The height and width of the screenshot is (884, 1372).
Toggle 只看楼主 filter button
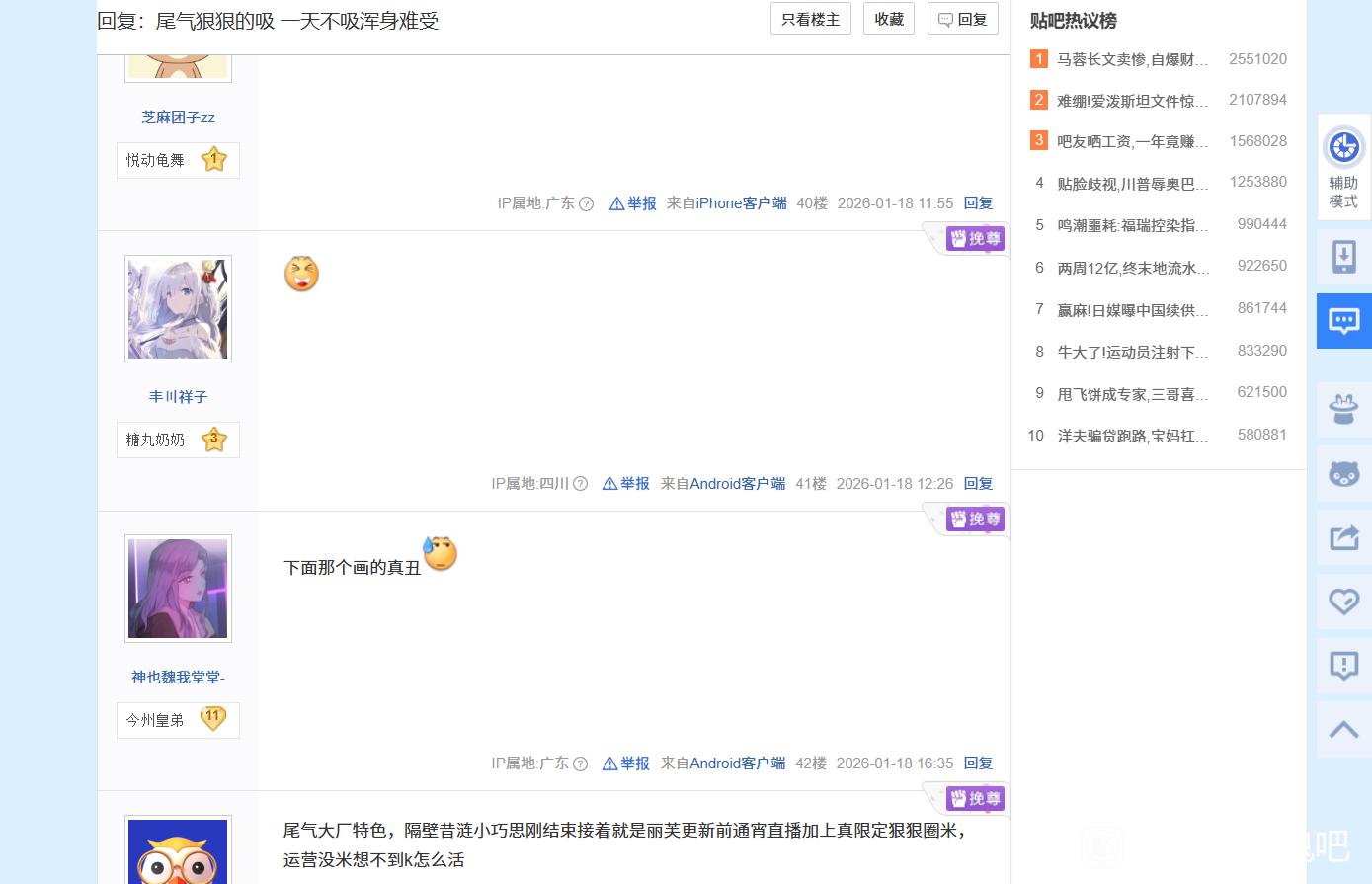pyautogui.click(x=810, y=19)
